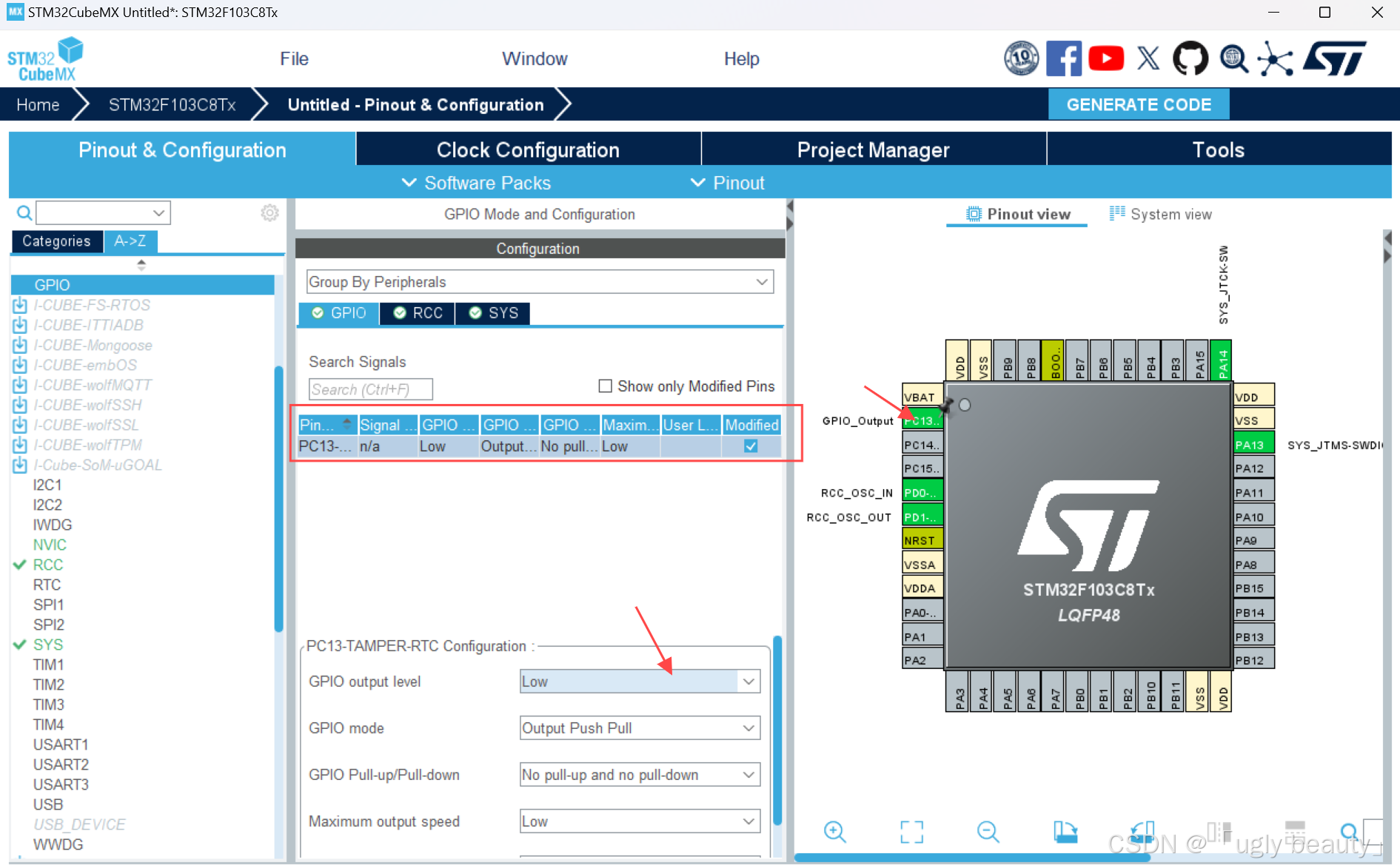This screenshot has width=1400, height=868.
Task: Click the download icon beside I-CUBE-FS-RTOS
Action: tap(20, 305)
